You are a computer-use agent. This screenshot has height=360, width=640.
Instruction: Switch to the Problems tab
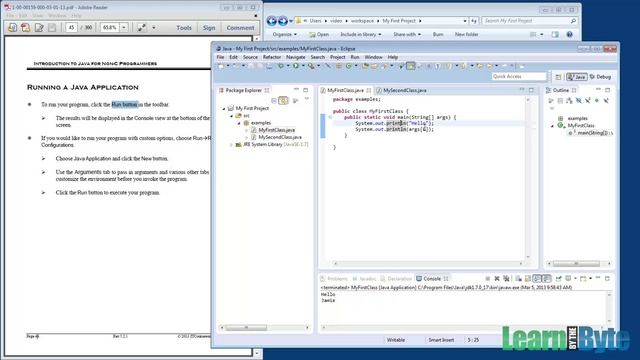[334, 279]
